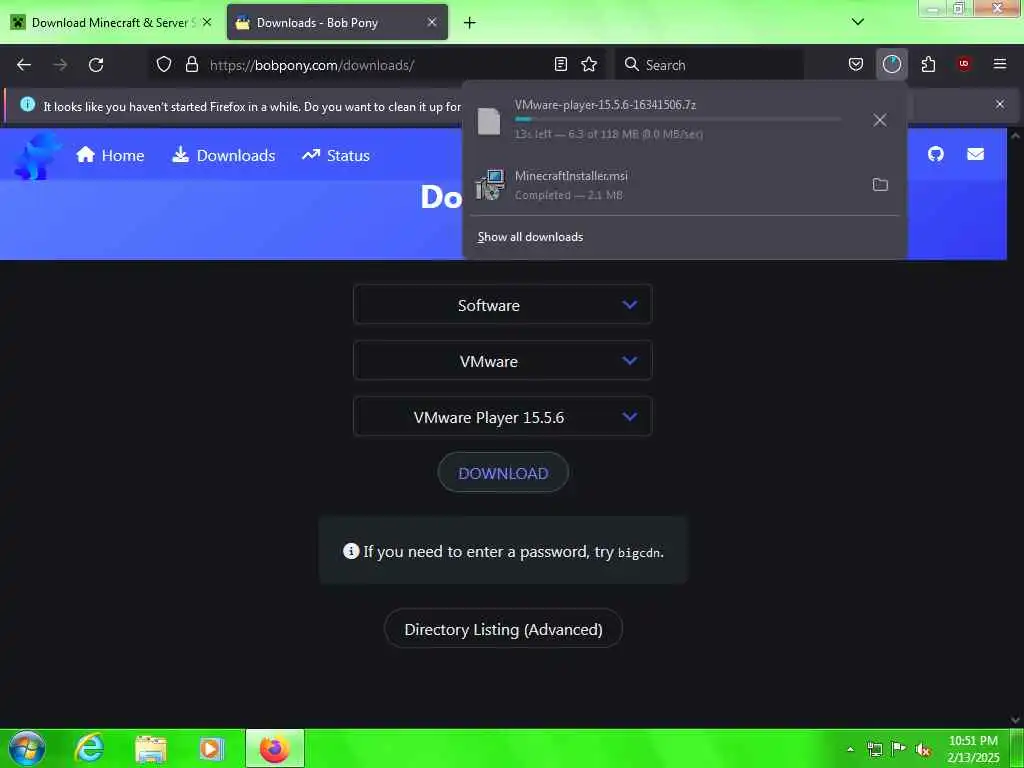Click the Search box in toolbar
Viewport: 1024px width, 768px height.
(709, 65)
